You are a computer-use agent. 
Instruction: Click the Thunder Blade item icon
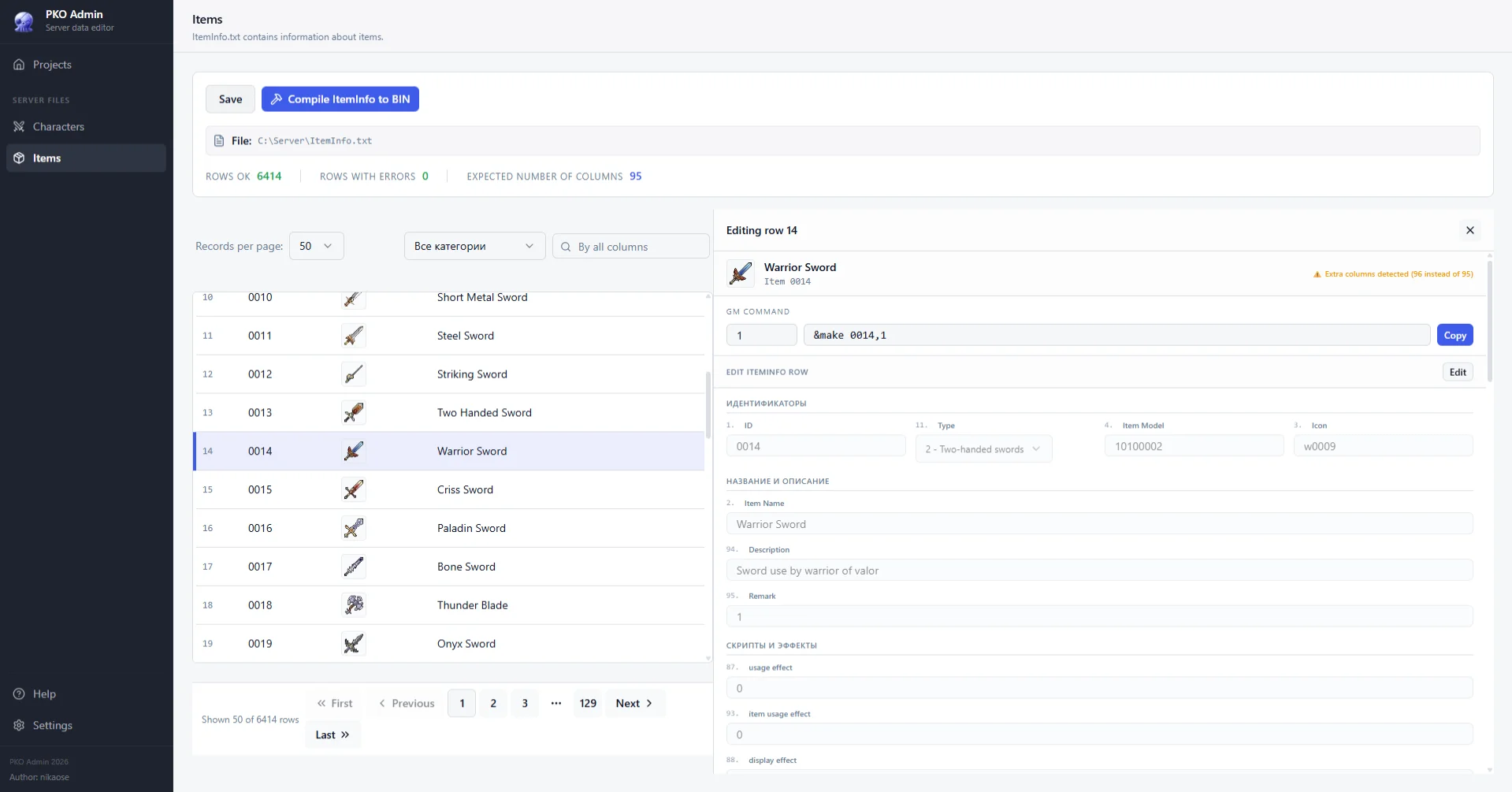pos(354,604)
